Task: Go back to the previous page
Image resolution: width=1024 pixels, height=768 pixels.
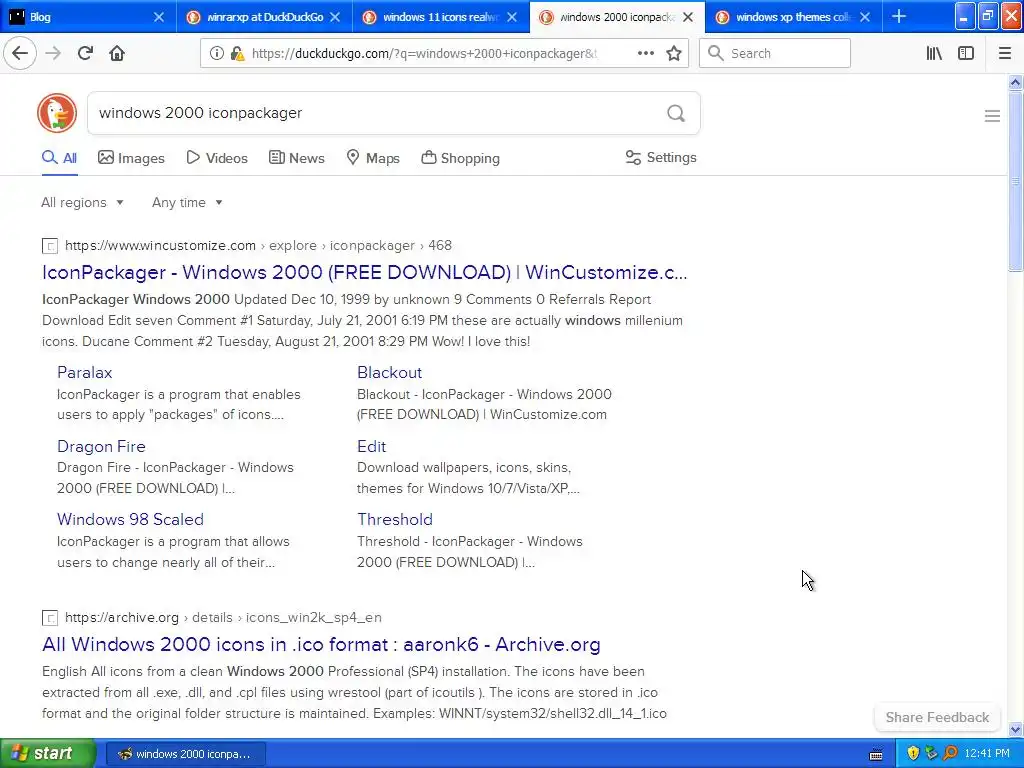Action: point(20,54)
